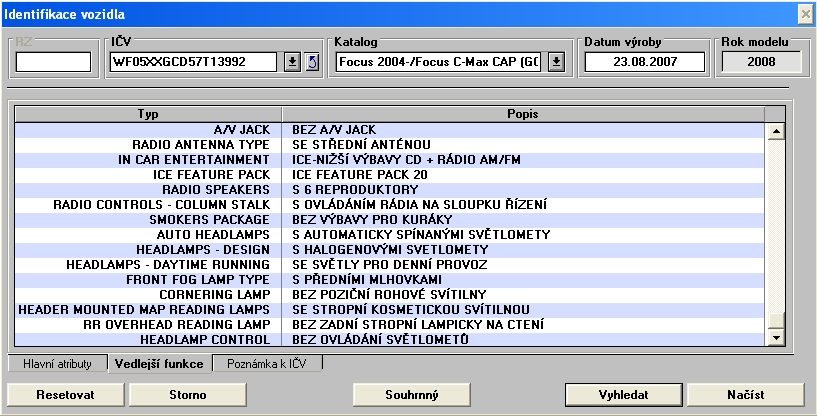Click into the IČV input field
Image resolution: width=817 pixels, height=416 pixels.
[192, 62]
